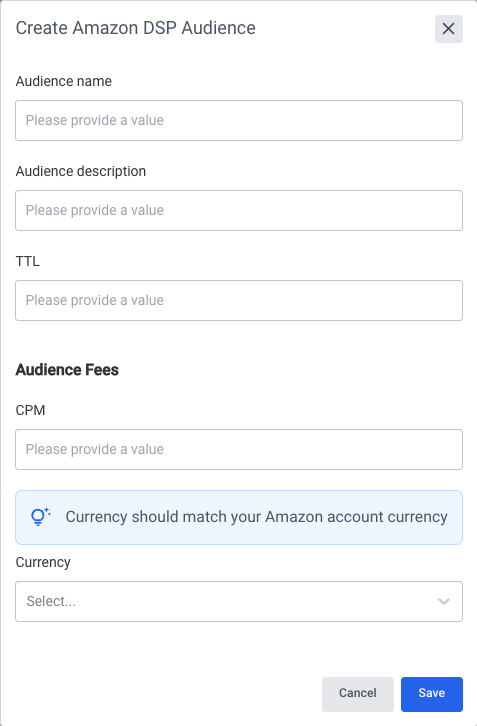The width and height of the screenshot is (477, 726).
Task: Click into the CPM input field
Action: 239,449
